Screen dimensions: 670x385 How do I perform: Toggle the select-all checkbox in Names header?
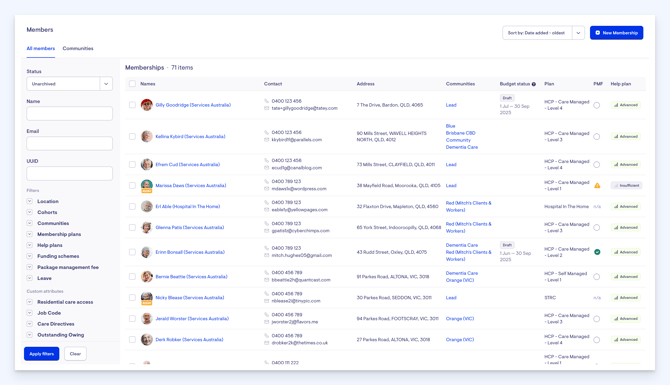(132, 84)
